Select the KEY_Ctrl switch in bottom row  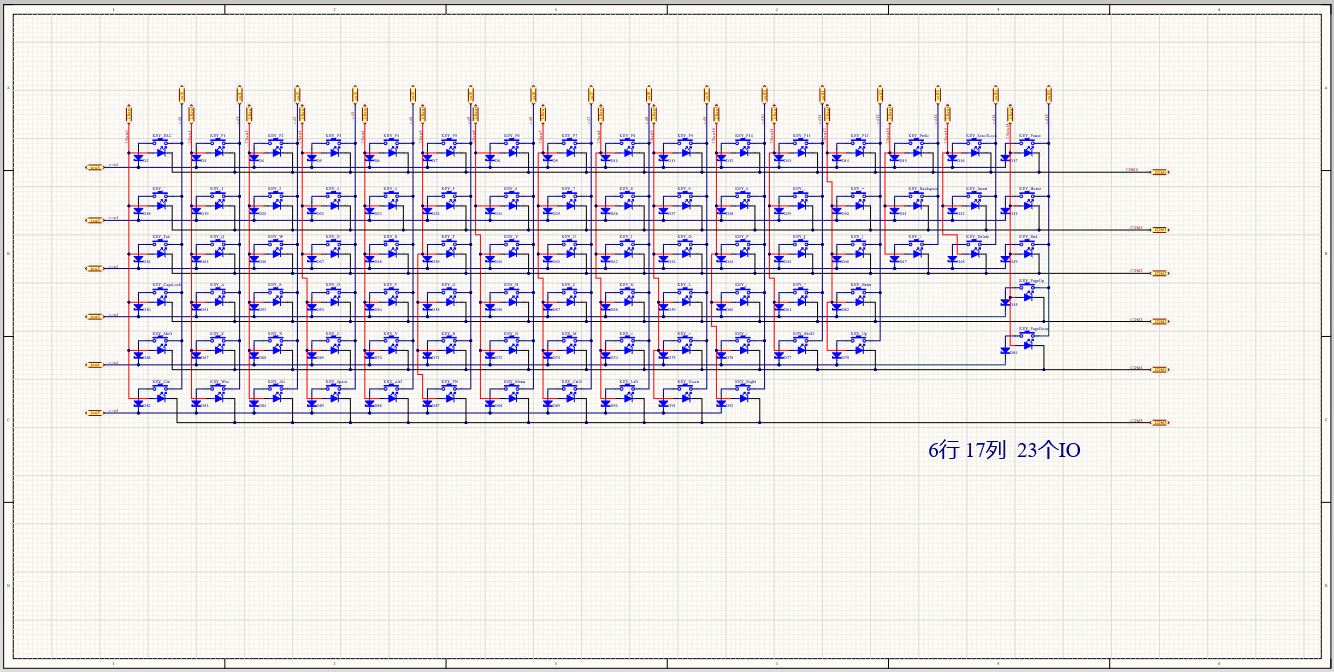(x=161, y=389)
